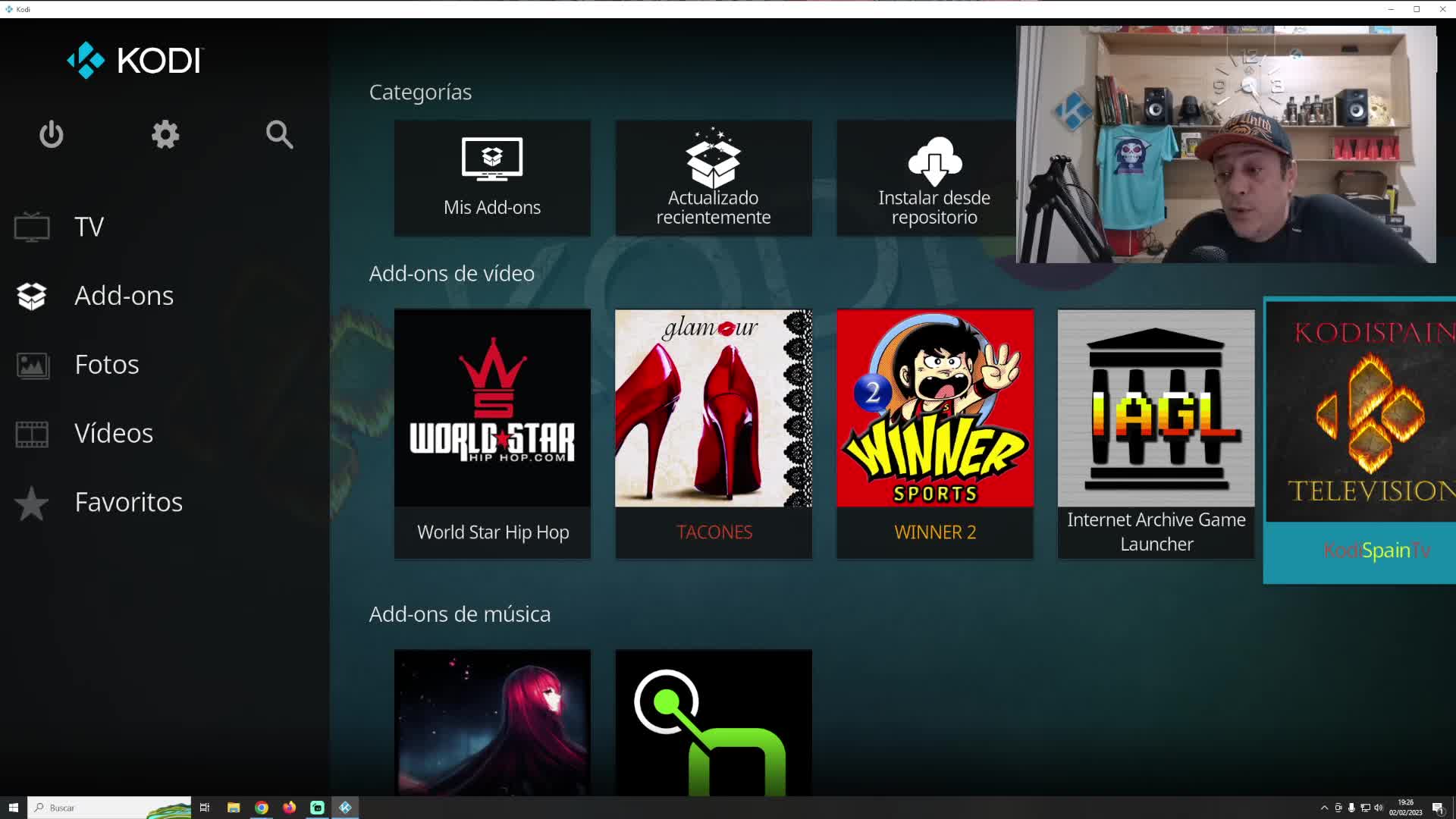
Task: Select Favoritos in the sidebar menu
Action: click(128, 502)
